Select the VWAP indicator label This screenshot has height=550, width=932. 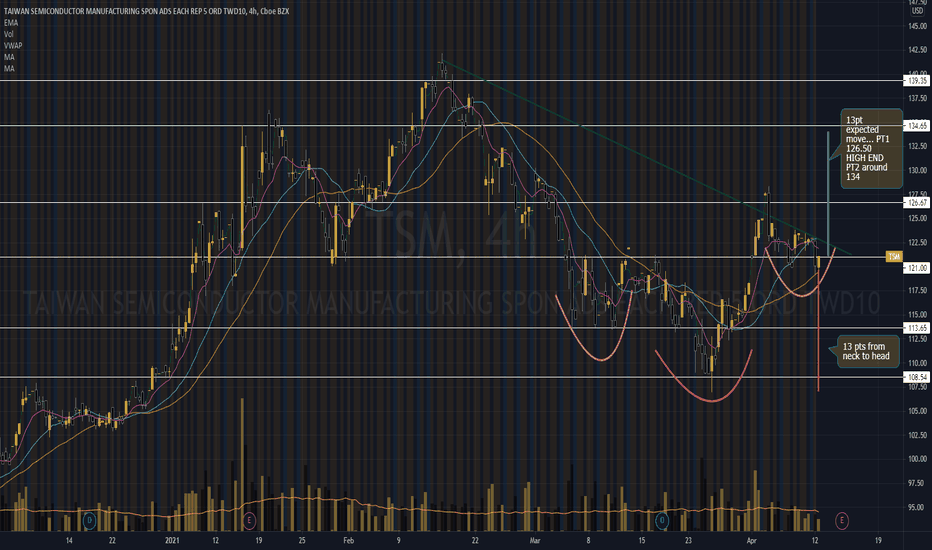[13, 45]
